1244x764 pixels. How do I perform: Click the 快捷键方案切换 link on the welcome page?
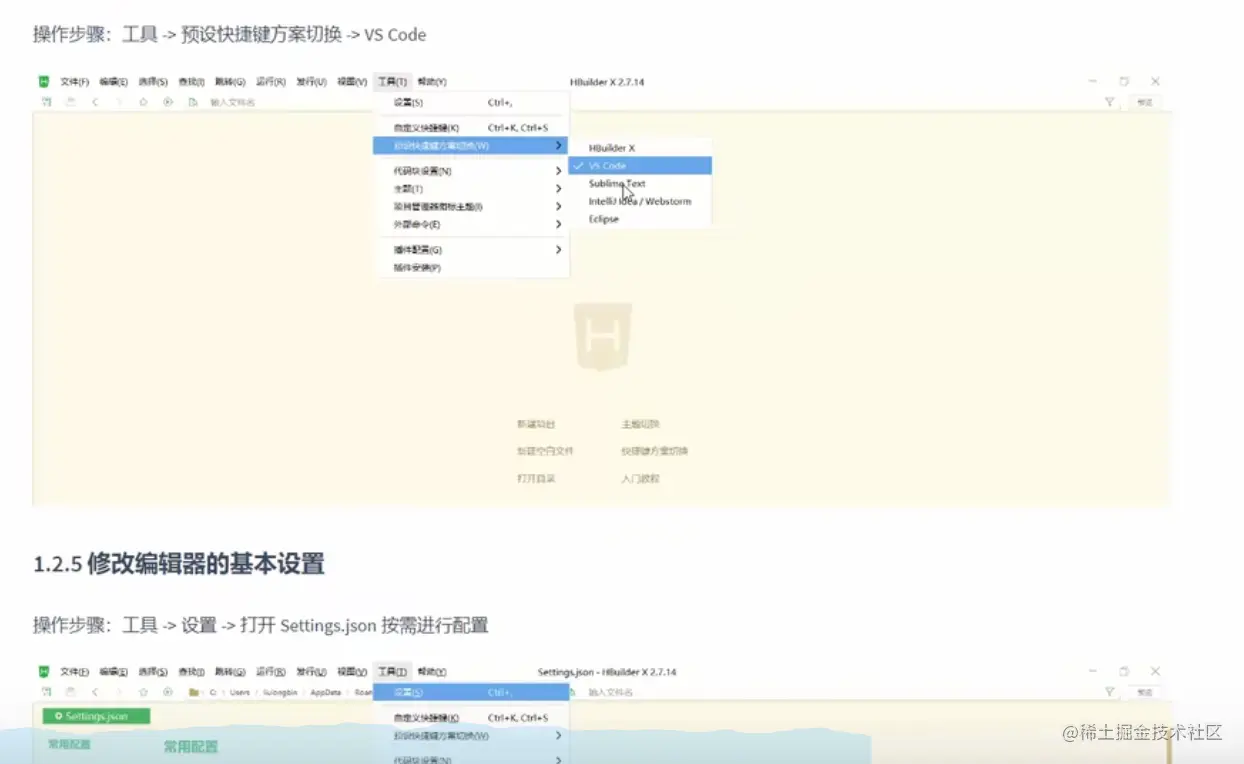(x=654, y=451)
